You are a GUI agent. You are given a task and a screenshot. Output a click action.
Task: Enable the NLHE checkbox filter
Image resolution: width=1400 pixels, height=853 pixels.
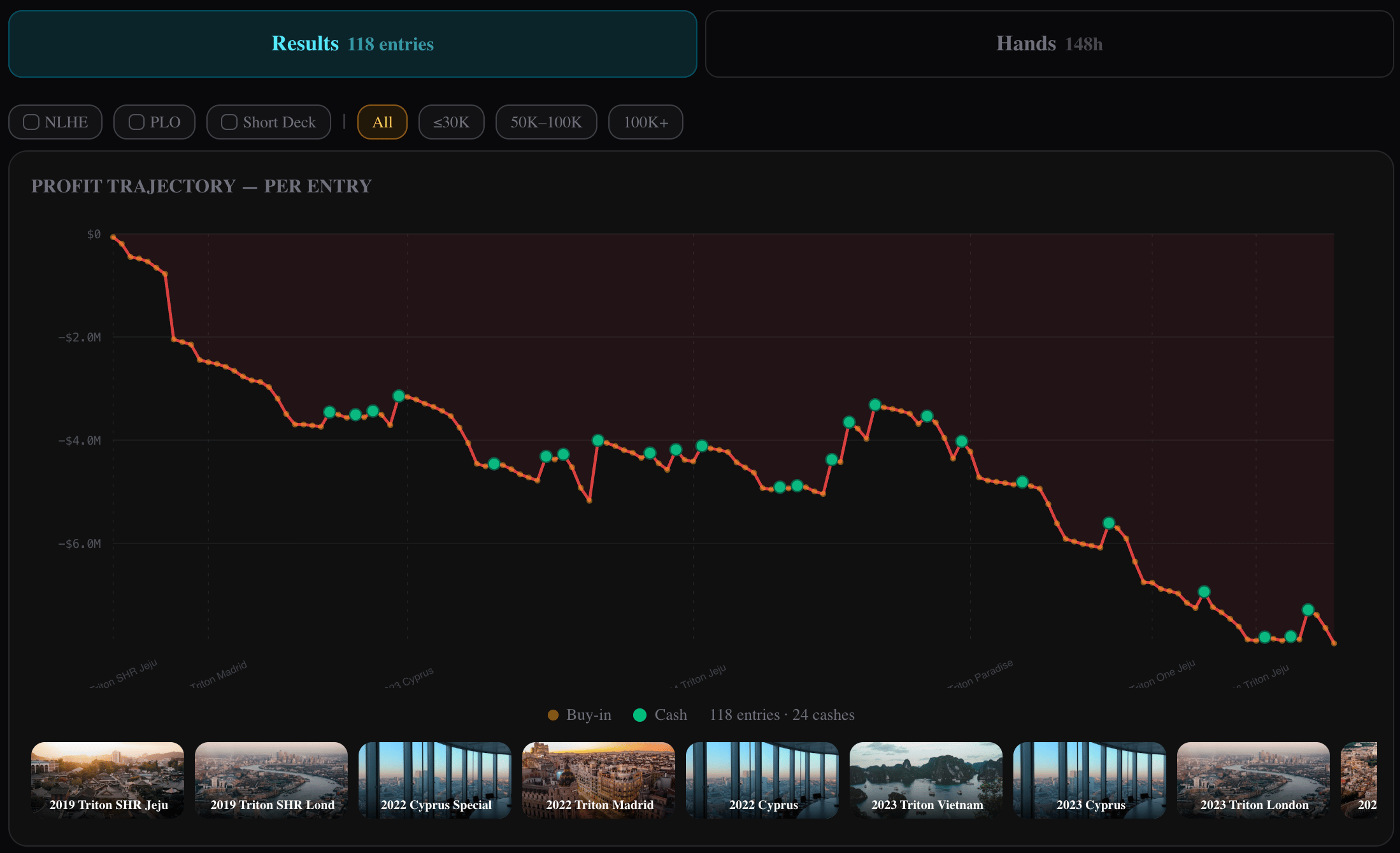32,122
